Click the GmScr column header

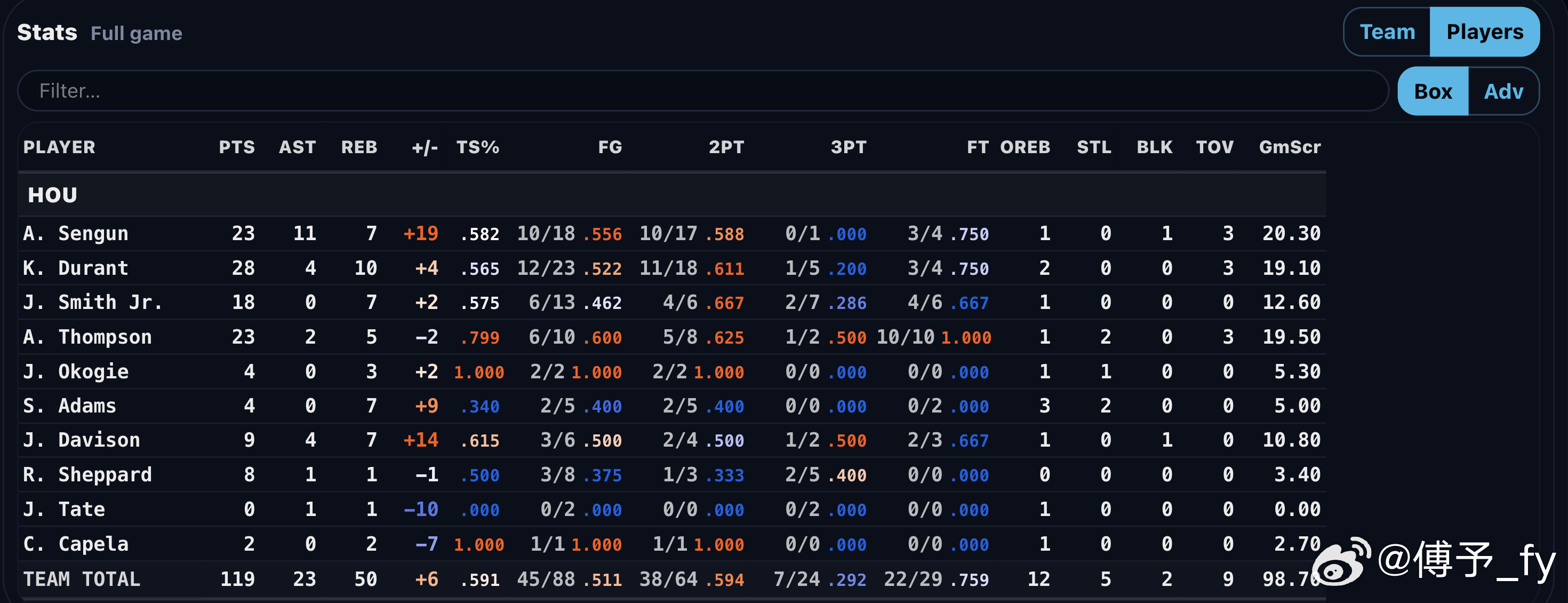(1289, 147)
